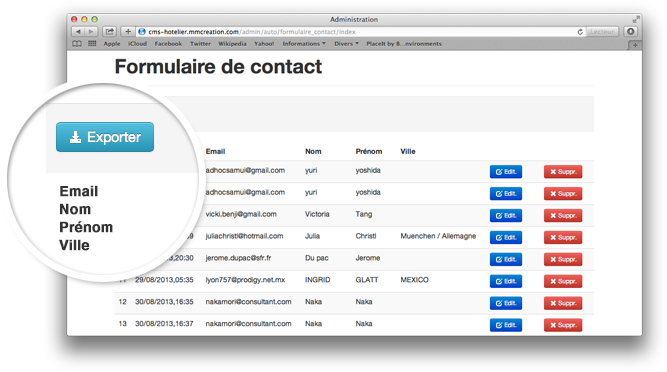This screenshot has height=372, width=667.
Task: Click the Formulaire de contact heading
Action: pos(218,67)
